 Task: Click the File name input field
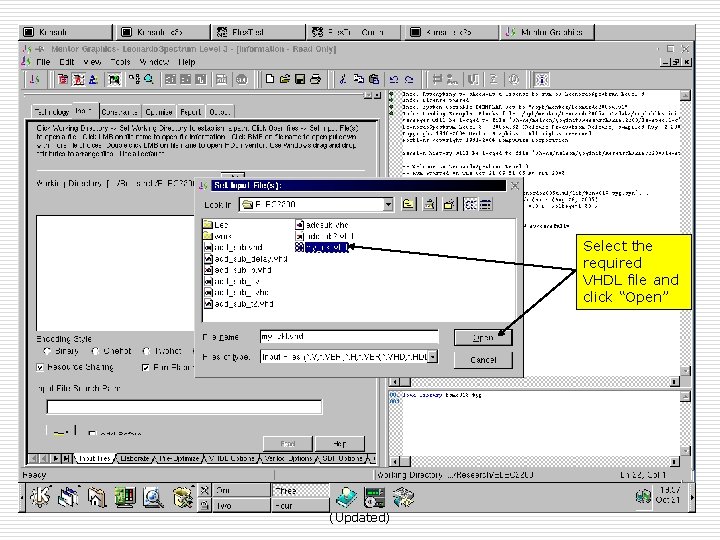(349, 337)
